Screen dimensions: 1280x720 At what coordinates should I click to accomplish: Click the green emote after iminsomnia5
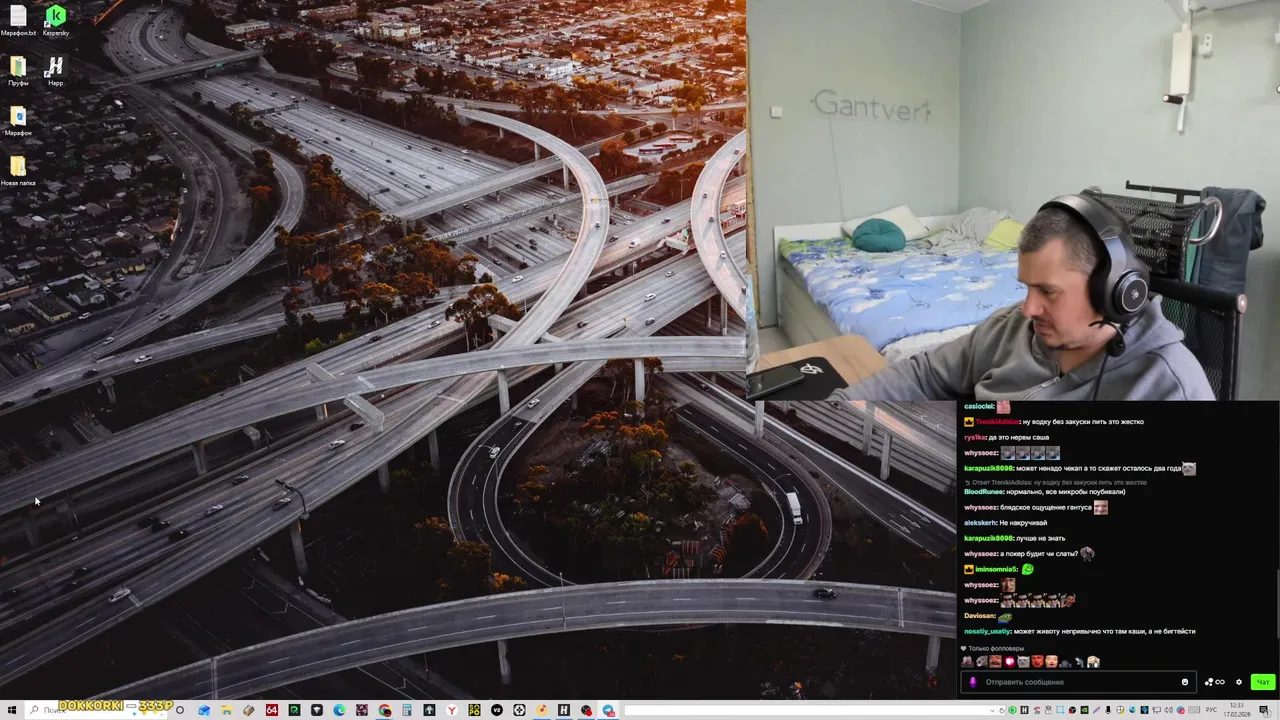1027,569
